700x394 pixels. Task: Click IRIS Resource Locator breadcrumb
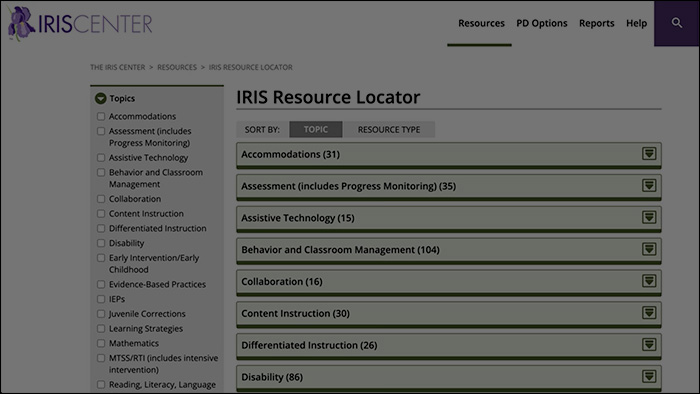point(250,67)
